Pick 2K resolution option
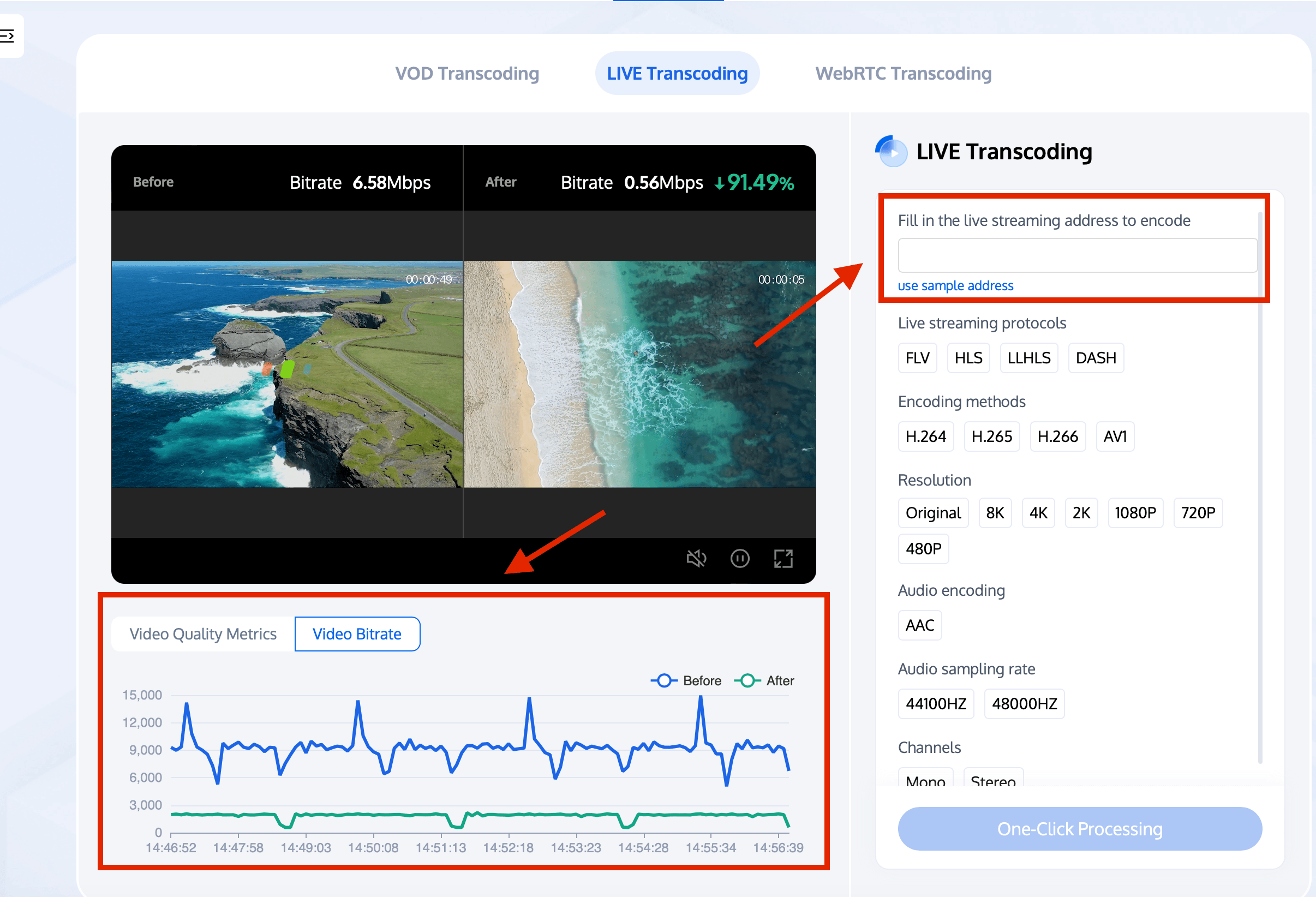This screenshot has width=1316, height=897. tap(1081, 513)
